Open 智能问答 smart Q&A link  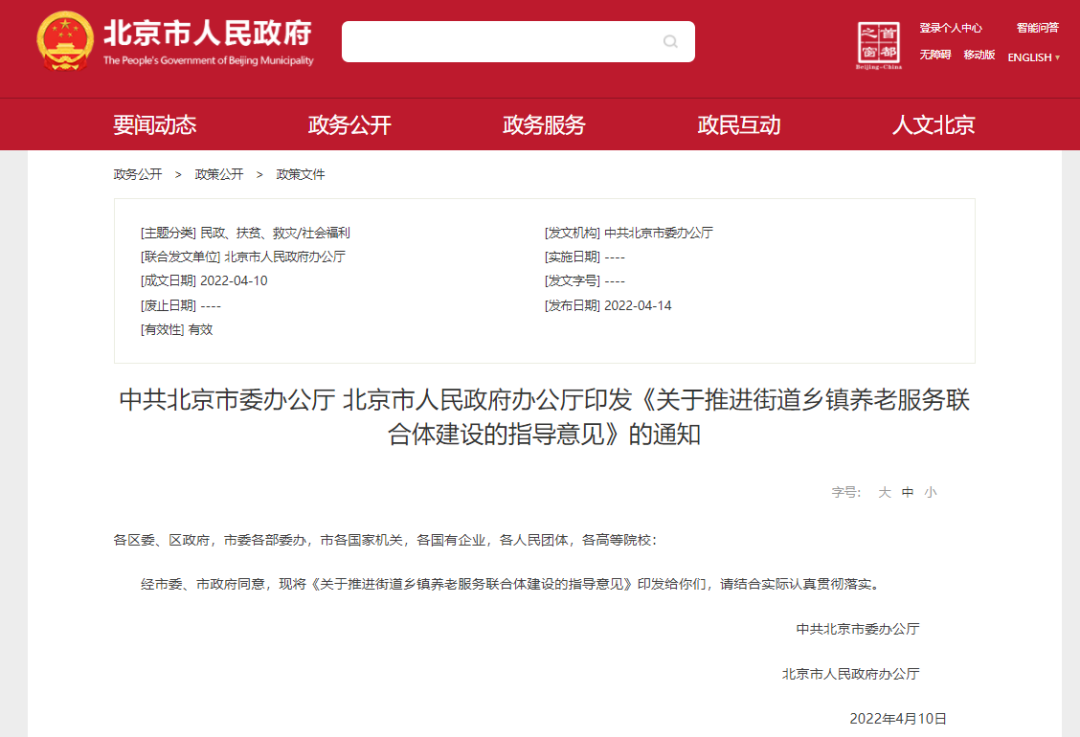point(1038,28)
